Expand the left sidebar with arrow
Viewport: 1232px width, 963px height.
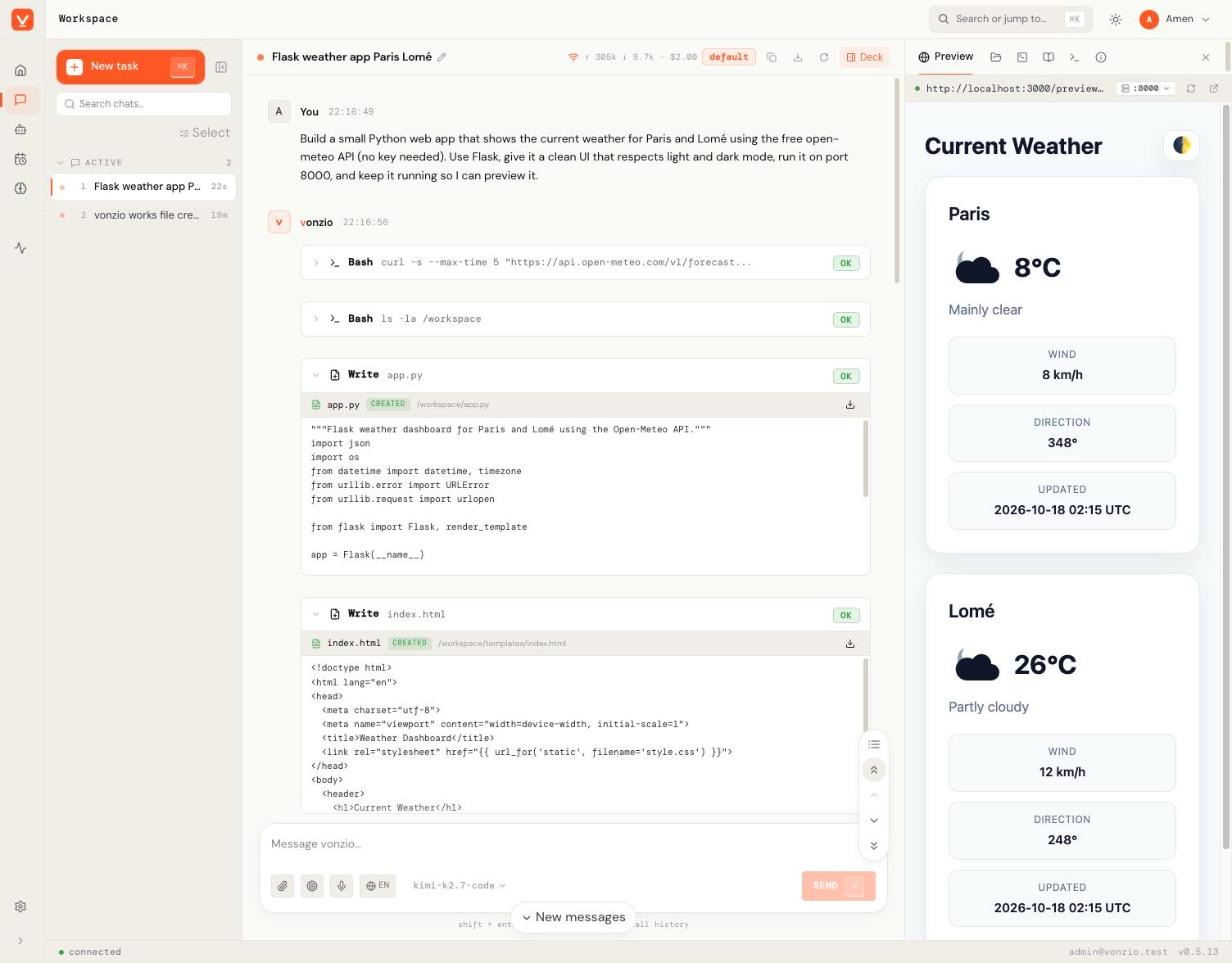coord(20,941)
